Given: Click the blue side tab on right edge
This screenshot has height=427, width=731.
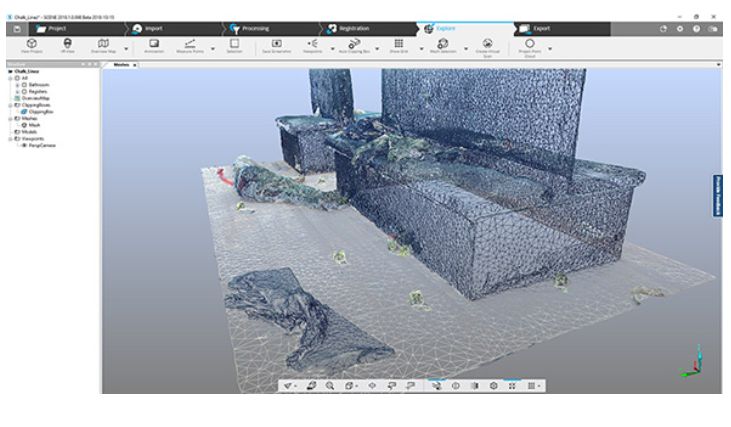Looking at the screenshot, I should (x=717, y=196).
